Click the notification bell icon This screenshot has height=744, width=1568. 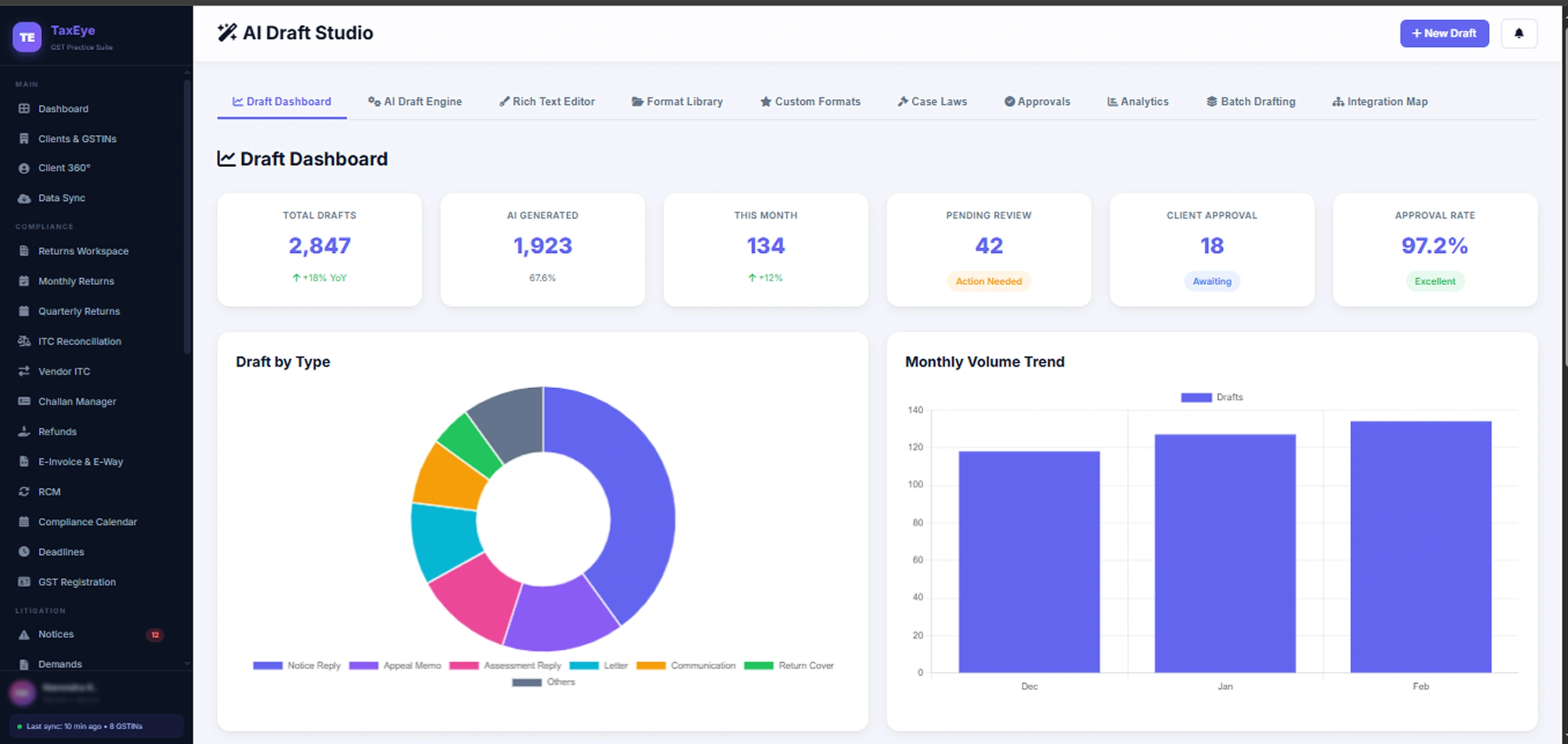click(x=1518, y=34)
